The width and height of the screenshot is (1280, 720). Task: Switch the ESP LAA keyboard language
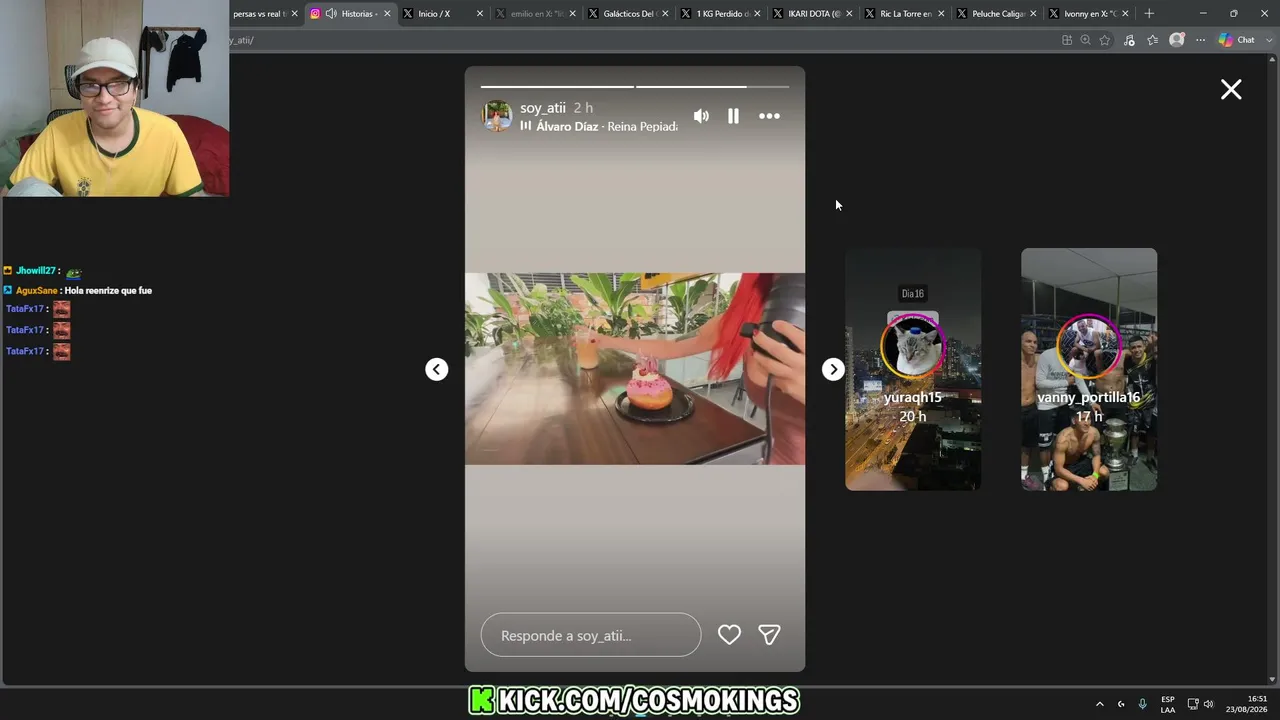point(1168,704)
